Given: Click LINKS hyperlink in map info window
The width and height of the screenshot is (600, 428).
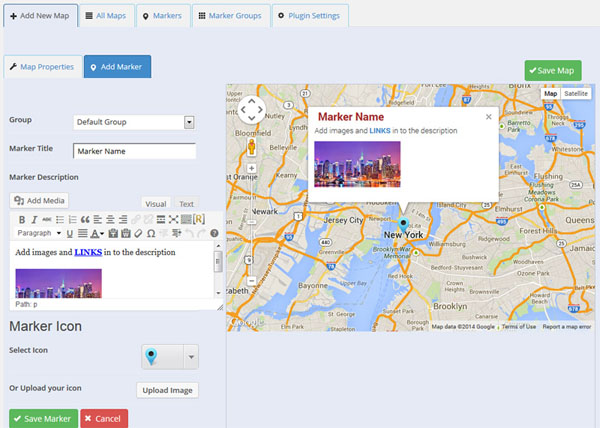Looking at the screenshot, I should pyautogui.click(x=380, y=131).
